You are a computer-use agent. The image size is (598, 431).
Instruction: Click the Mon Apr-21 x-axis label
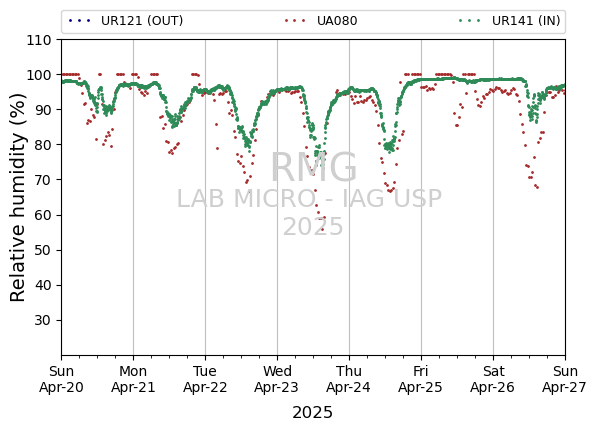coord(133,379)
